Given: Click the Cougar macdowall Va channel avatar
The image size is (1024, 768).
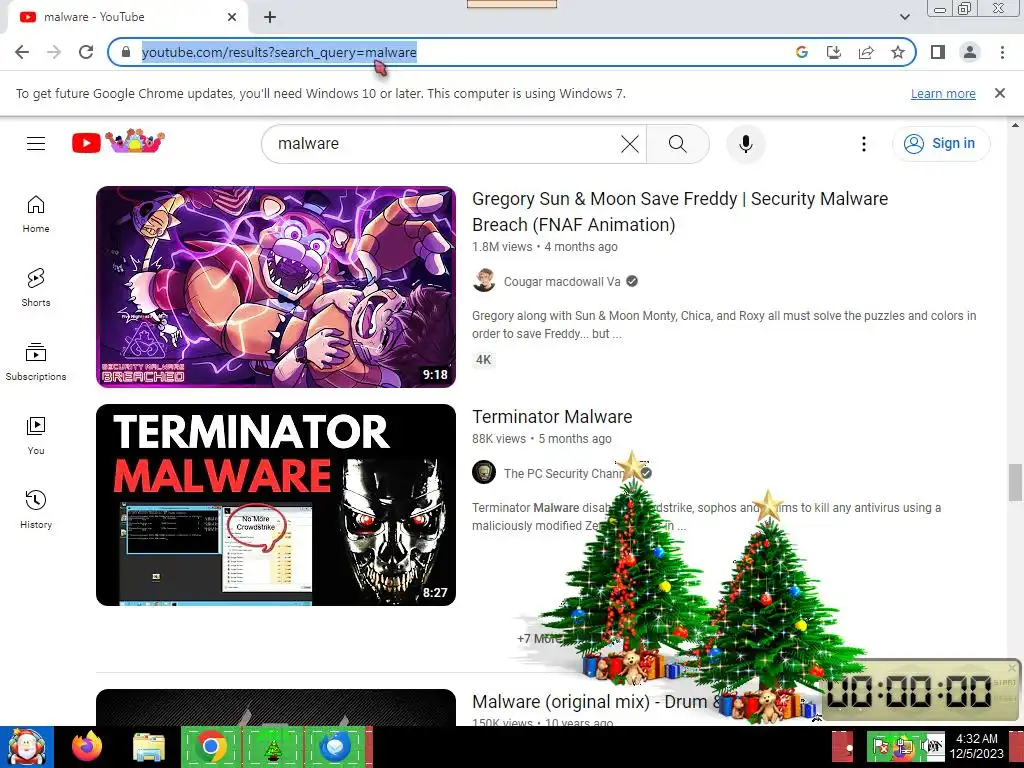Looking at the screenshot, I should point(484,281).
